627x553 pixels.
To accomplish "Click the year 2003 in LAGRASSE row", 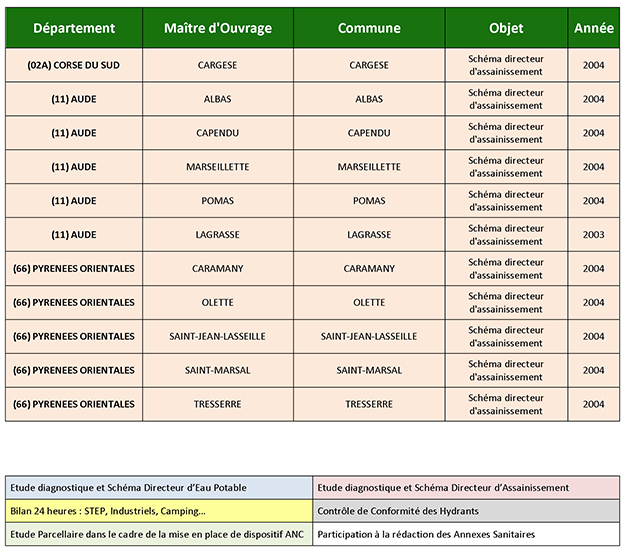I will pyautogui.click(x=594, y=235).
